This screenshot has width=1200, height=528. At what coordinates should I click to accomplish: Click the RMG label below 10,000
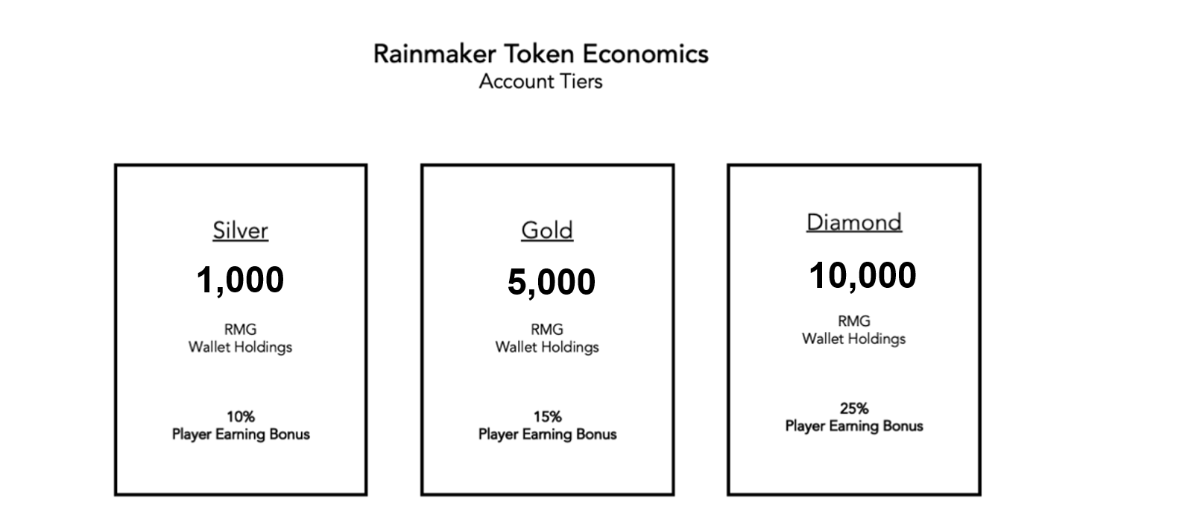click(854, 321)
